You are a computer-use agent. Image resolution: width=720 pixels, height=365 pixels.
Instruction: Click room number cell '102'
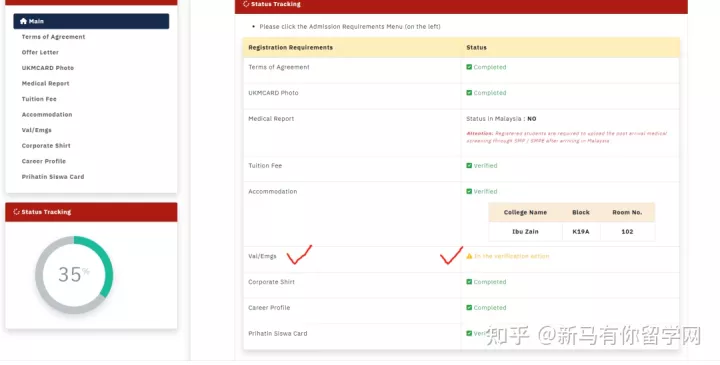pos(627,232)
